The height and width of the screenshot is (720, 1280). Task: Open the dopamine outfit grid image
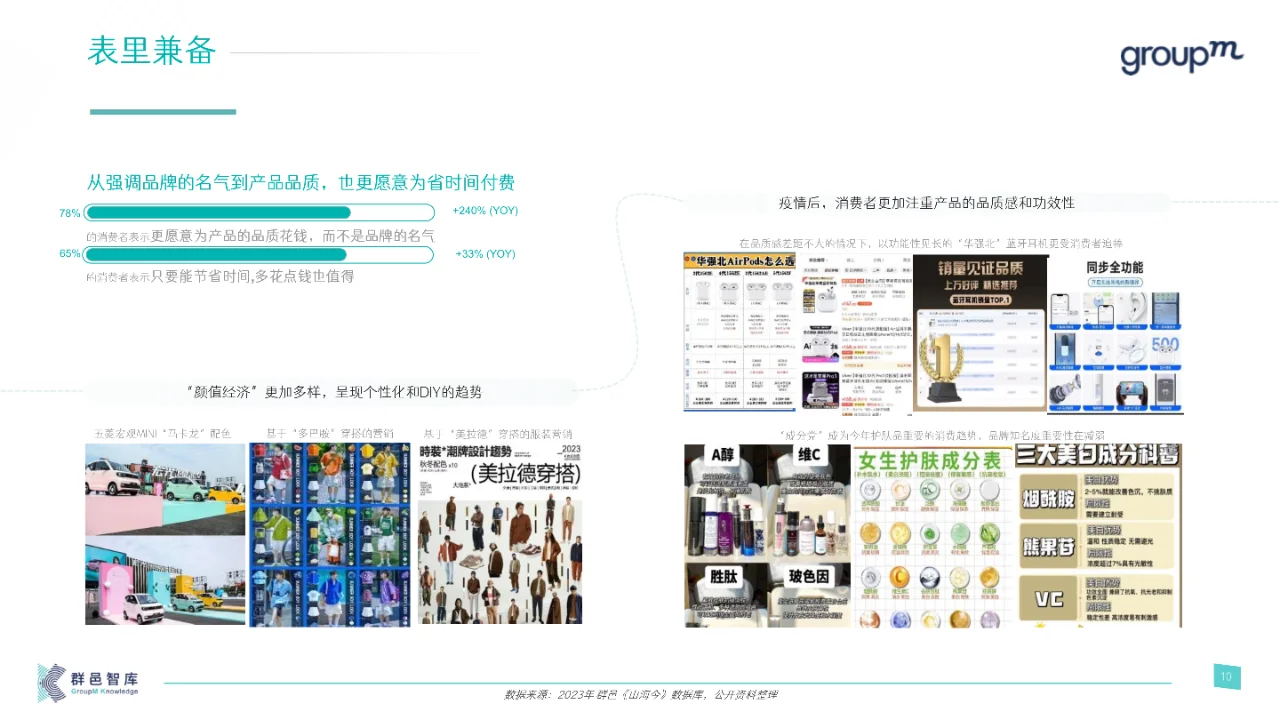(x=330, y=535)
